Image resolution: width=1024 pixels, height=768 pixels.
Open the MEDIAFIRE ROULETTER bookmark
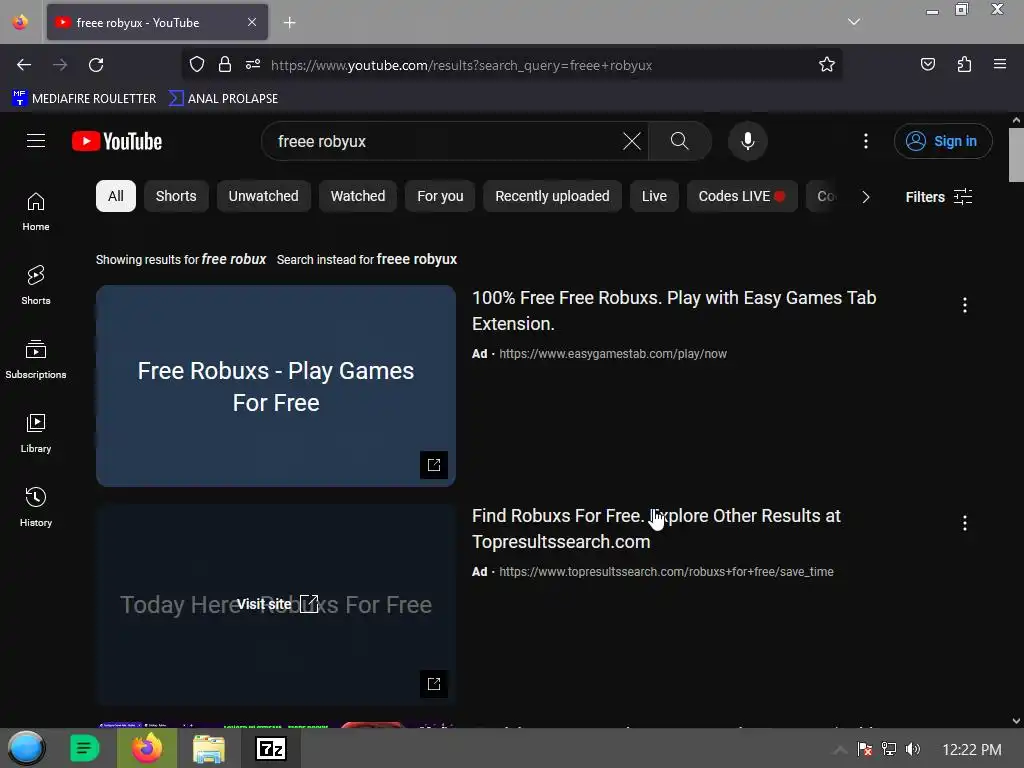tap(84, 99)
